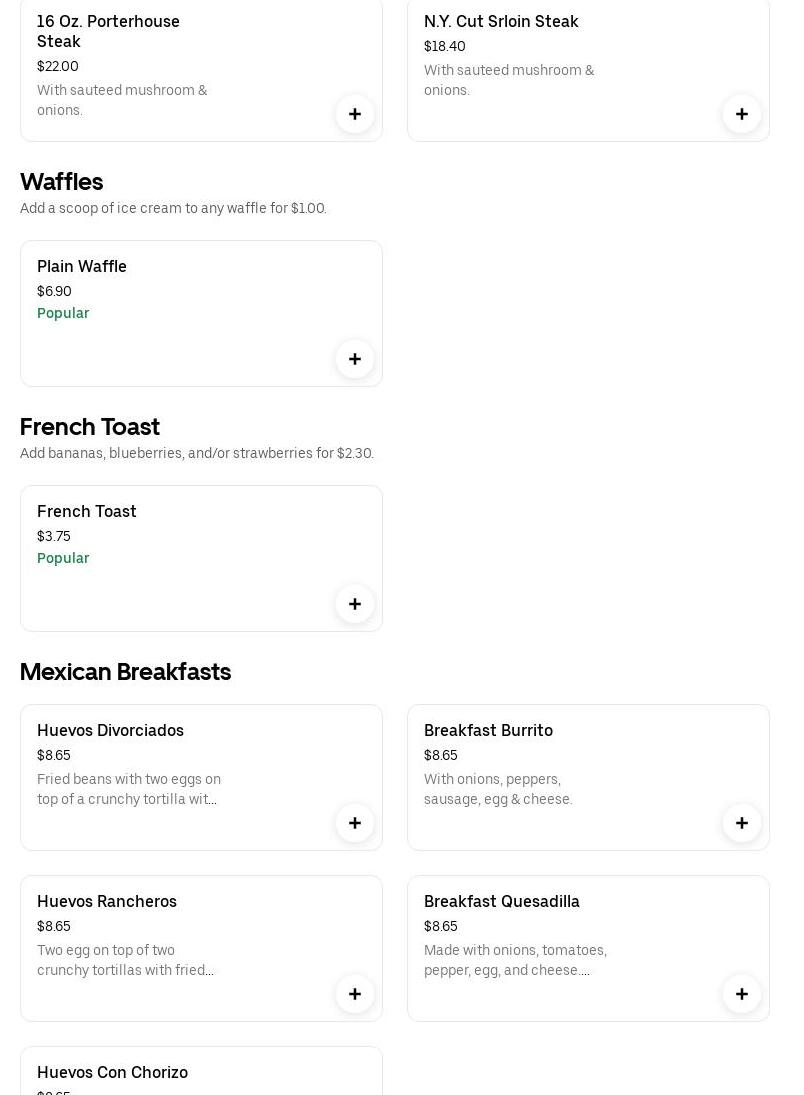Open Breakfast Quesadilla item name
Screen dimensions: 804x1095
502,902
